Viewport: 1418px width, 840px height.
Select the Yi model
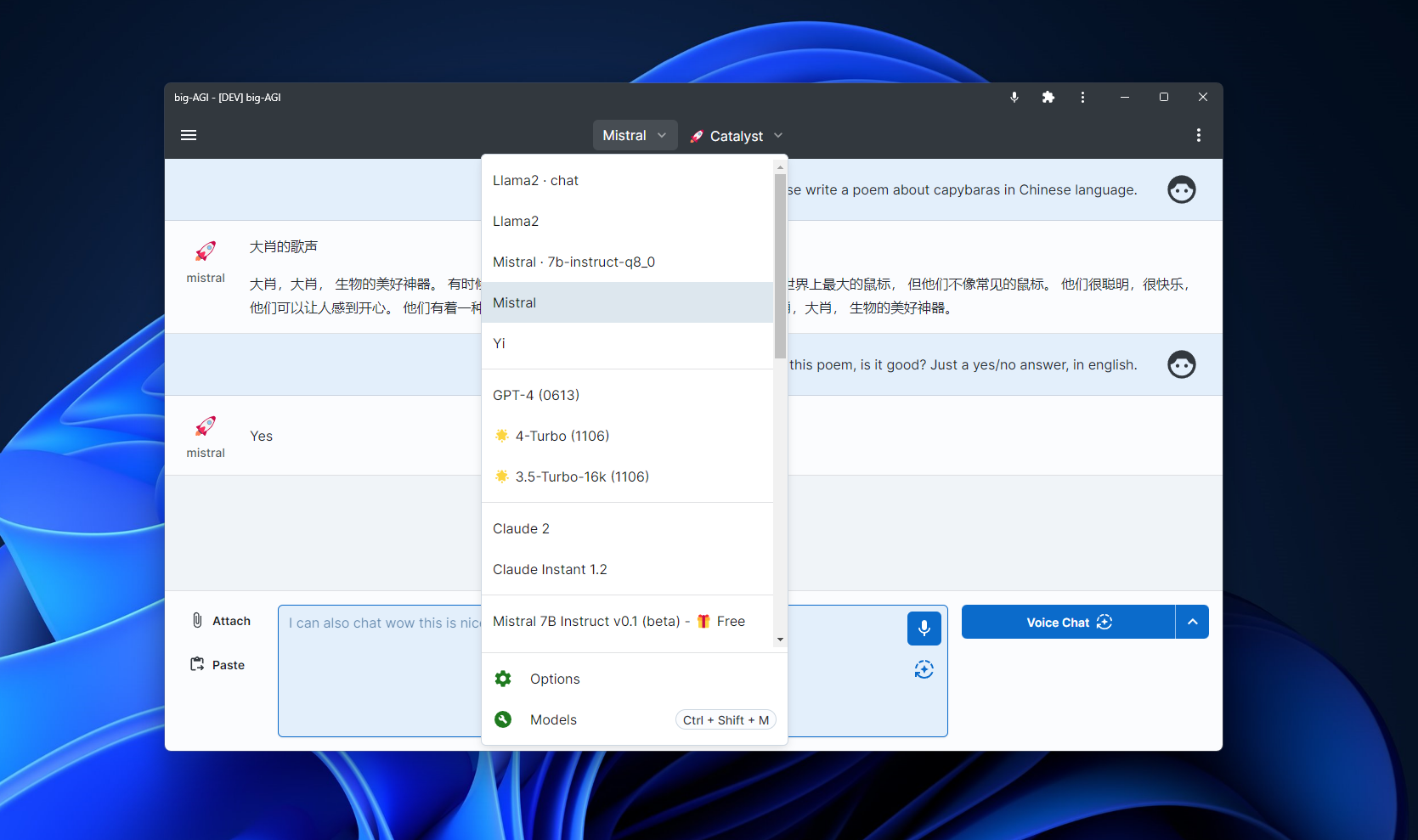627,343
